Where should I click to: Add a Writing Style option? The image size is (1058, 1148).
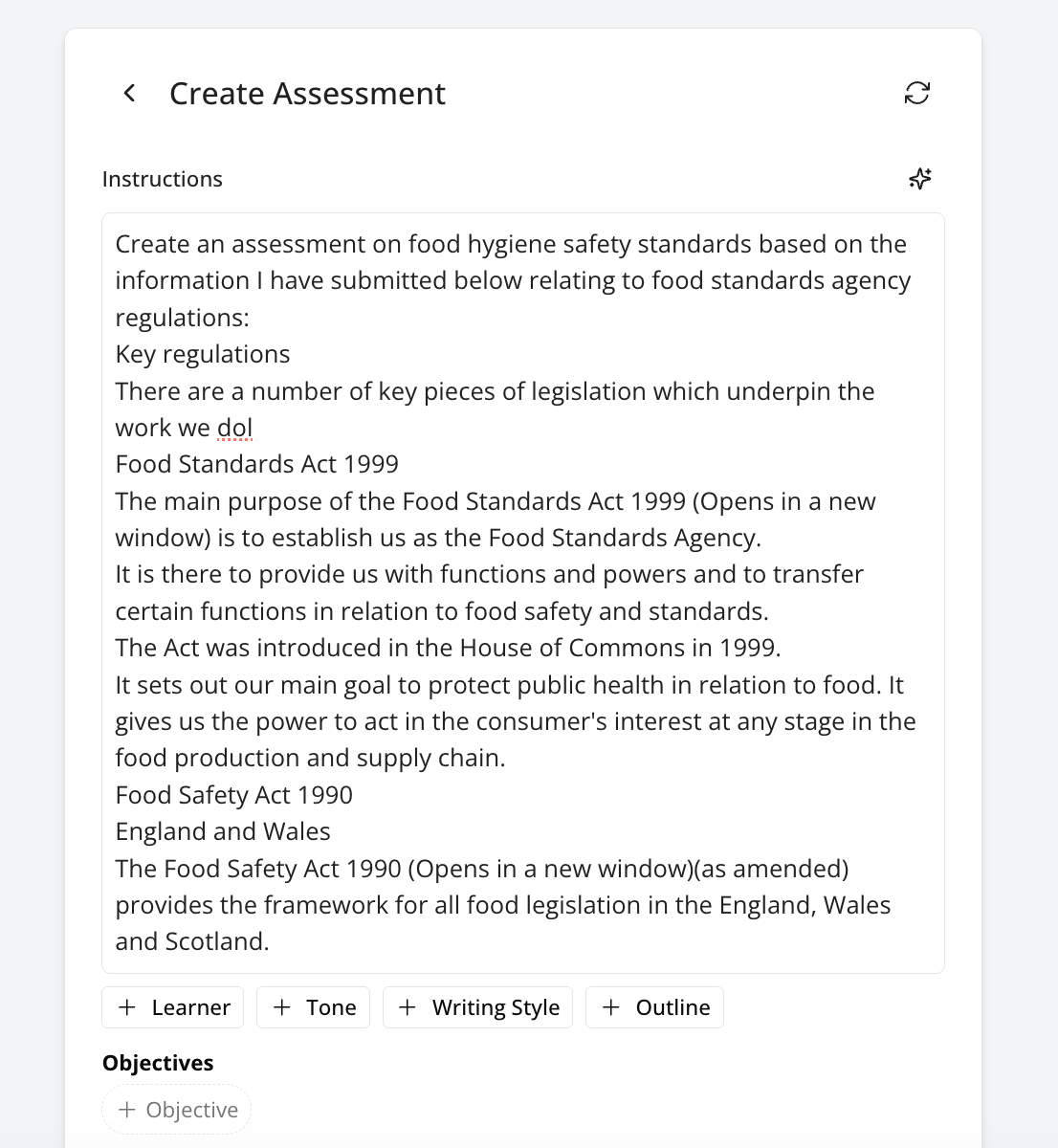coord(477,1007)
